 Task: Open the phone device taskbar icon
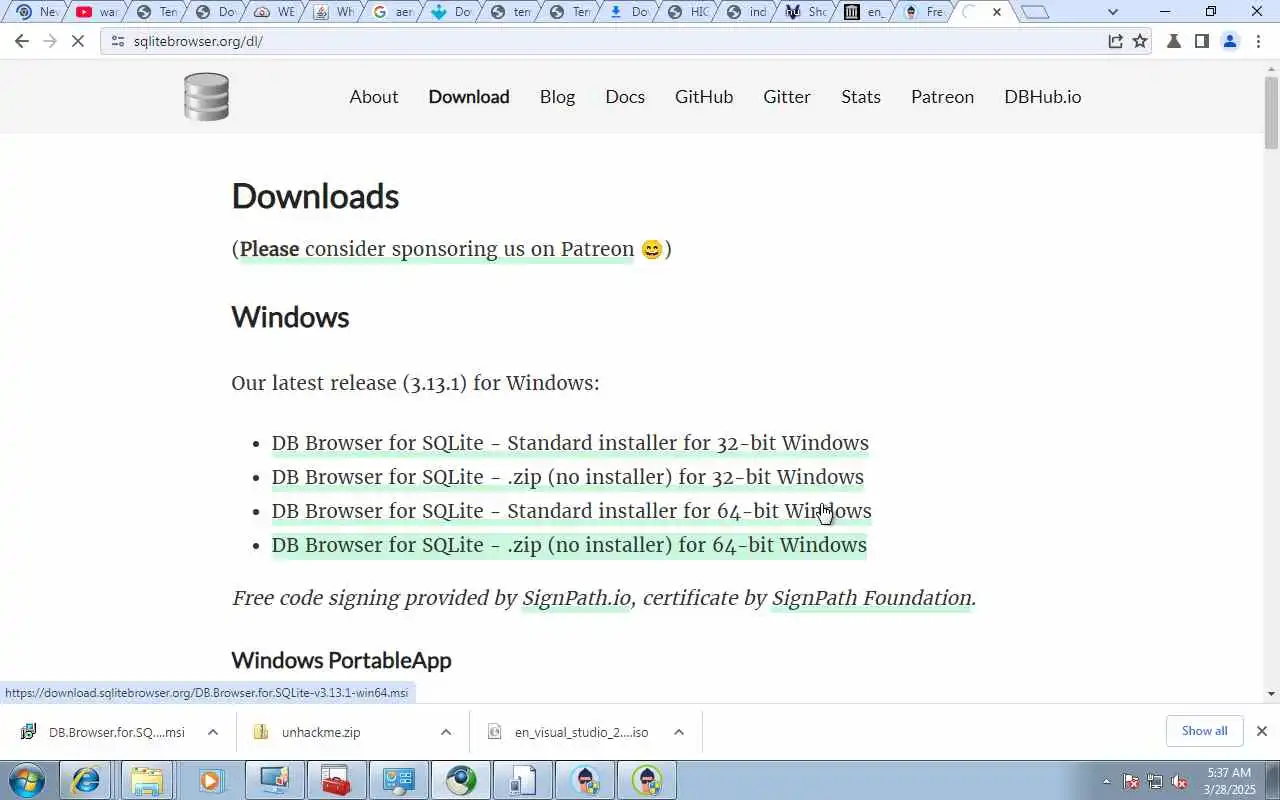[x=523, y=780]
